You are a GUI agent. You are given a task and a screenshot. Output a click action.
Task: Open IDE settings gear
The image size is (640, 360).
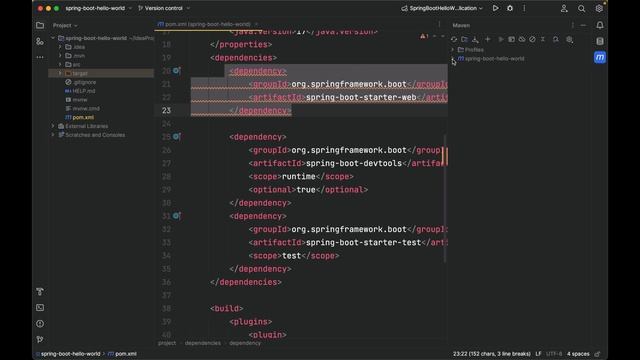[599, 9]
